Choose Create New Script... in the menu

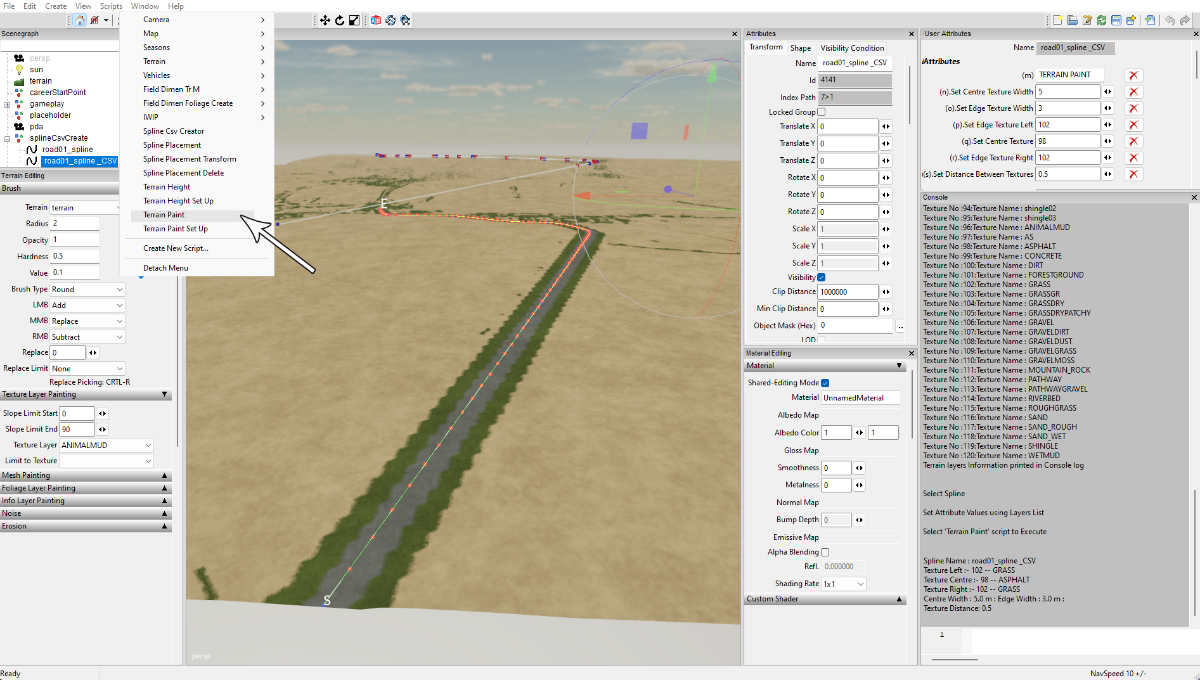[x=175, y=248]
